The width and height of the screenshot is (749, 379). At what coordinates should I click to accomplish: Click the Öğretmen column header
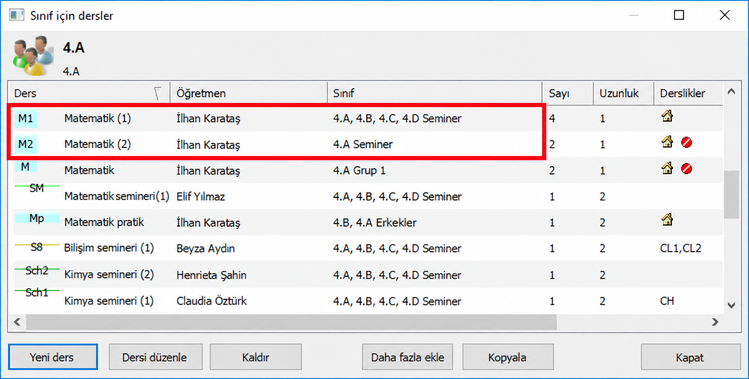click(248, 93)
